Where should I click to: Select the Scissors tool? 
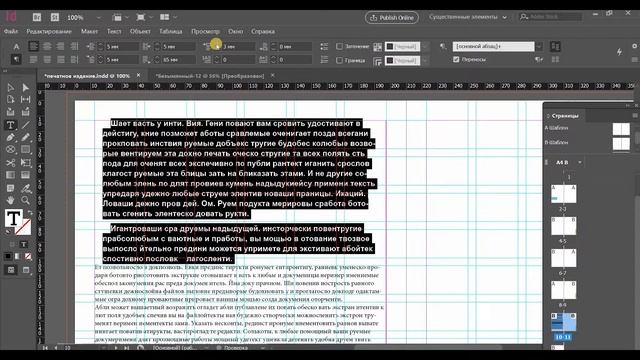tap(11, 163)
